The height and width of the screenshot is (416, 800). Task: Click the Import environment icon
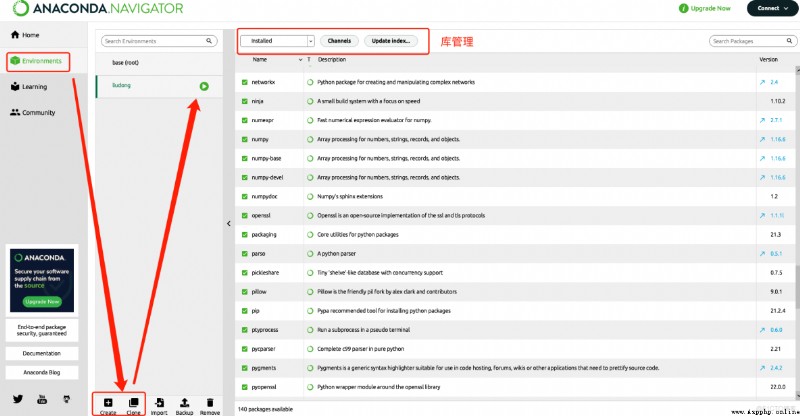pyautogui.click(x=159, y=403)
